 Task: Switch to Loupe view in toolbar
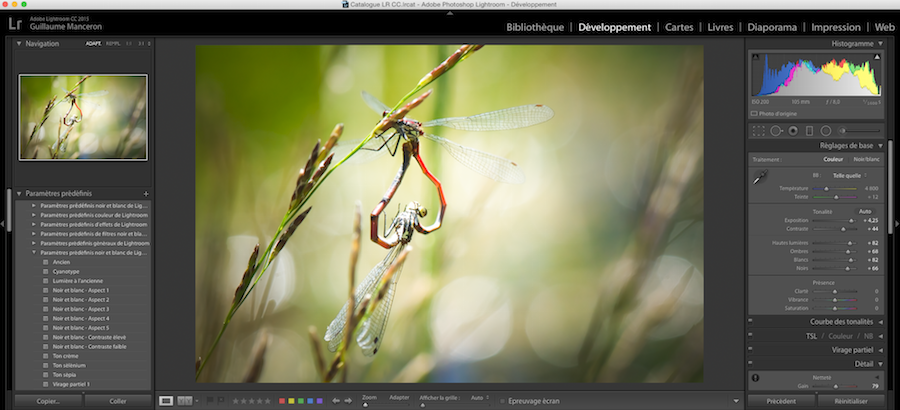166,401
